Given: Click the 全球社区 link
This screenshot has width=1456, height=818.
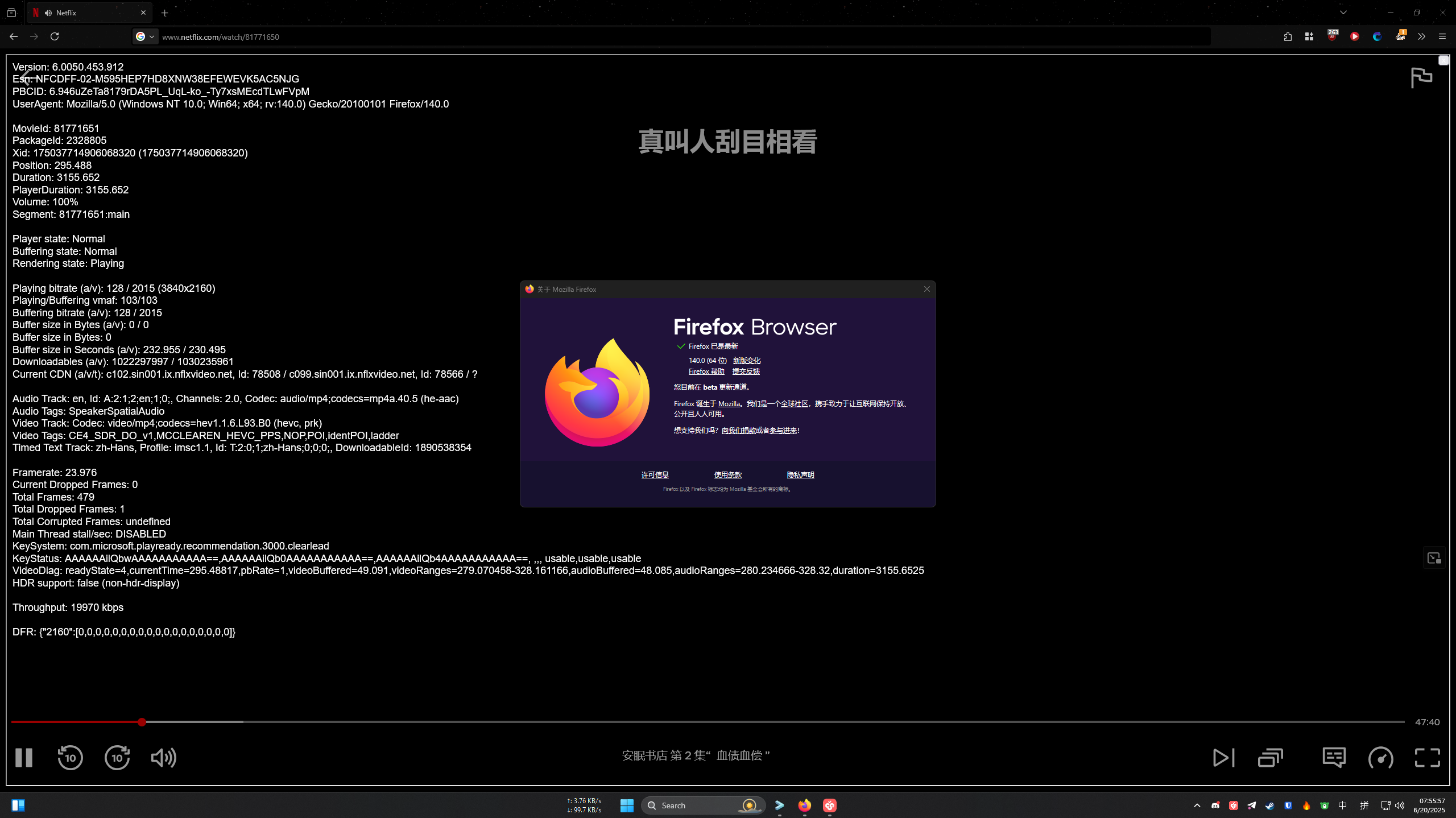Looking at the screenshot, I should pyautogui.click(x=794, y=404).
